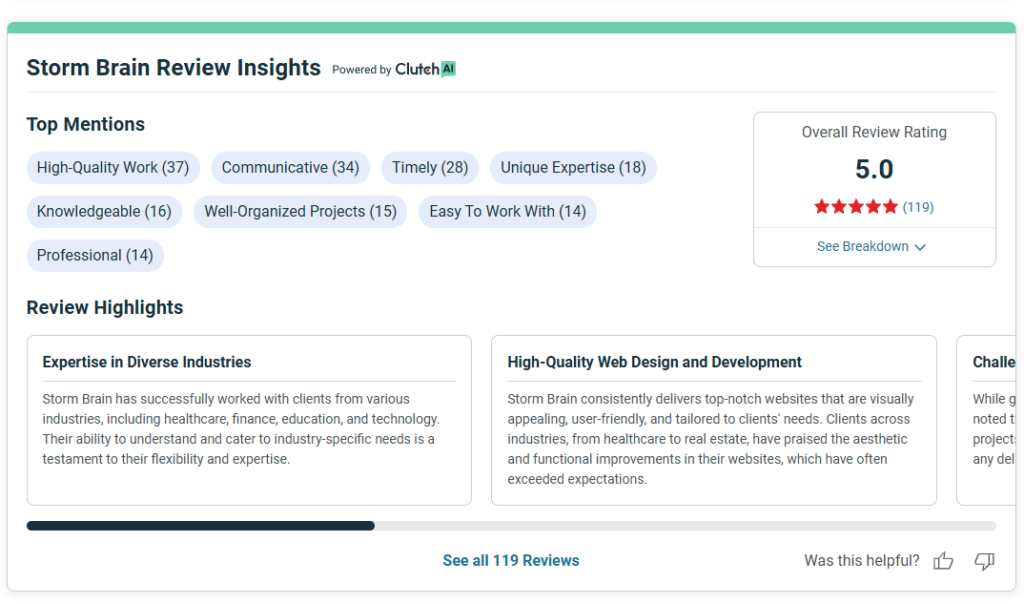Click the chevron next to See Breakdown
1024x604 pixels.
click(920, 247)
